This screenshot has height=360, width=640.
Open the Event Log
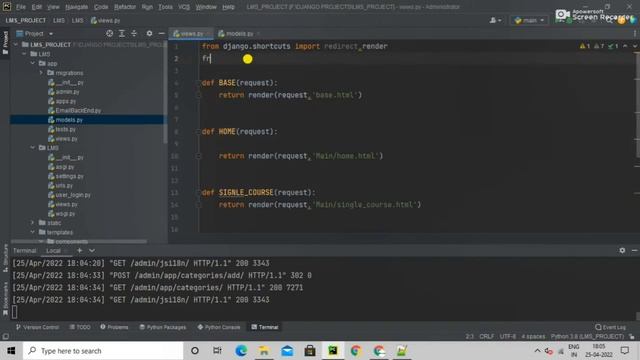pyautogui.click(x=611, y=327)
